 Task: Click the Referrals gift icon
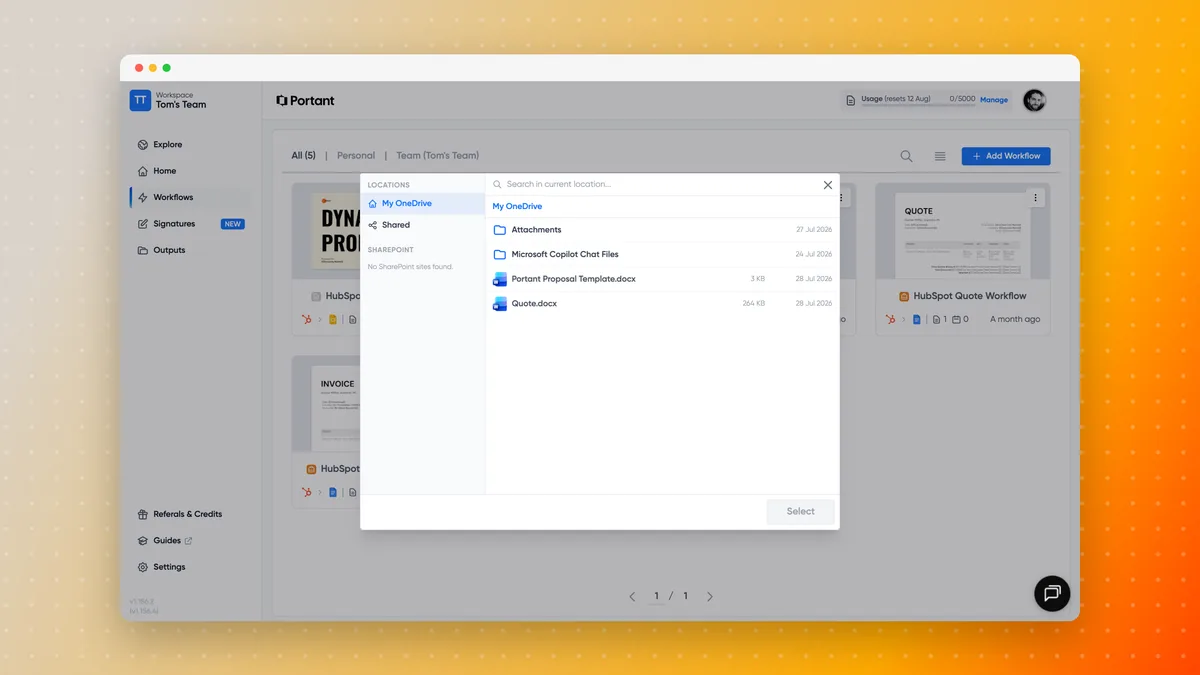point(143,514)
